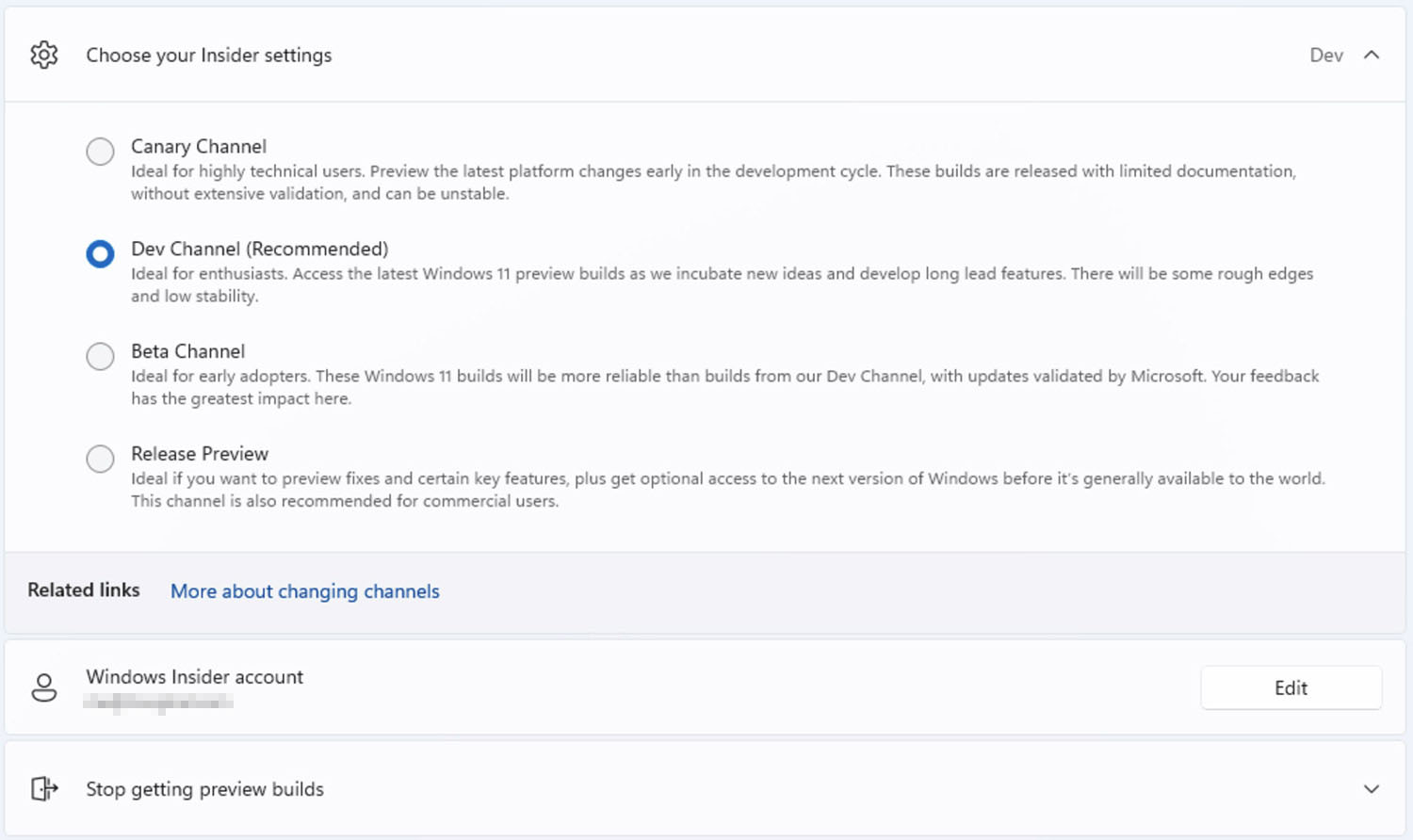Pick the Release Preview radio option
The image size is (1413, 840).
coord(100,459)
